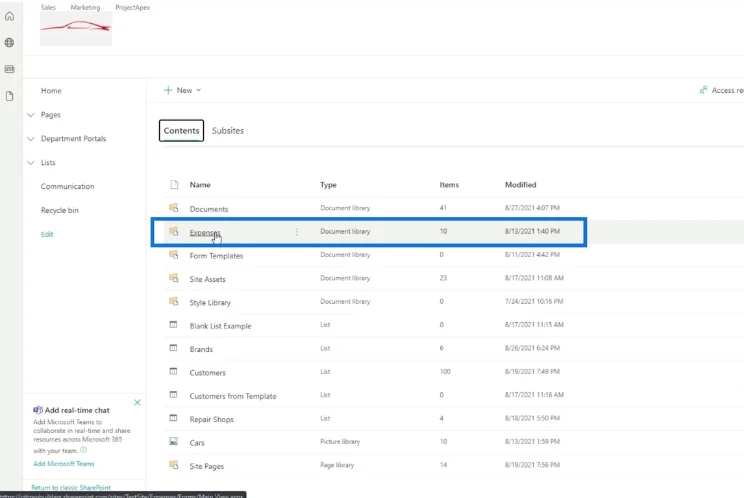The image size is (744, 498).
Task: Dismiss the Add real-time chat card
Action: pos(137,403)
